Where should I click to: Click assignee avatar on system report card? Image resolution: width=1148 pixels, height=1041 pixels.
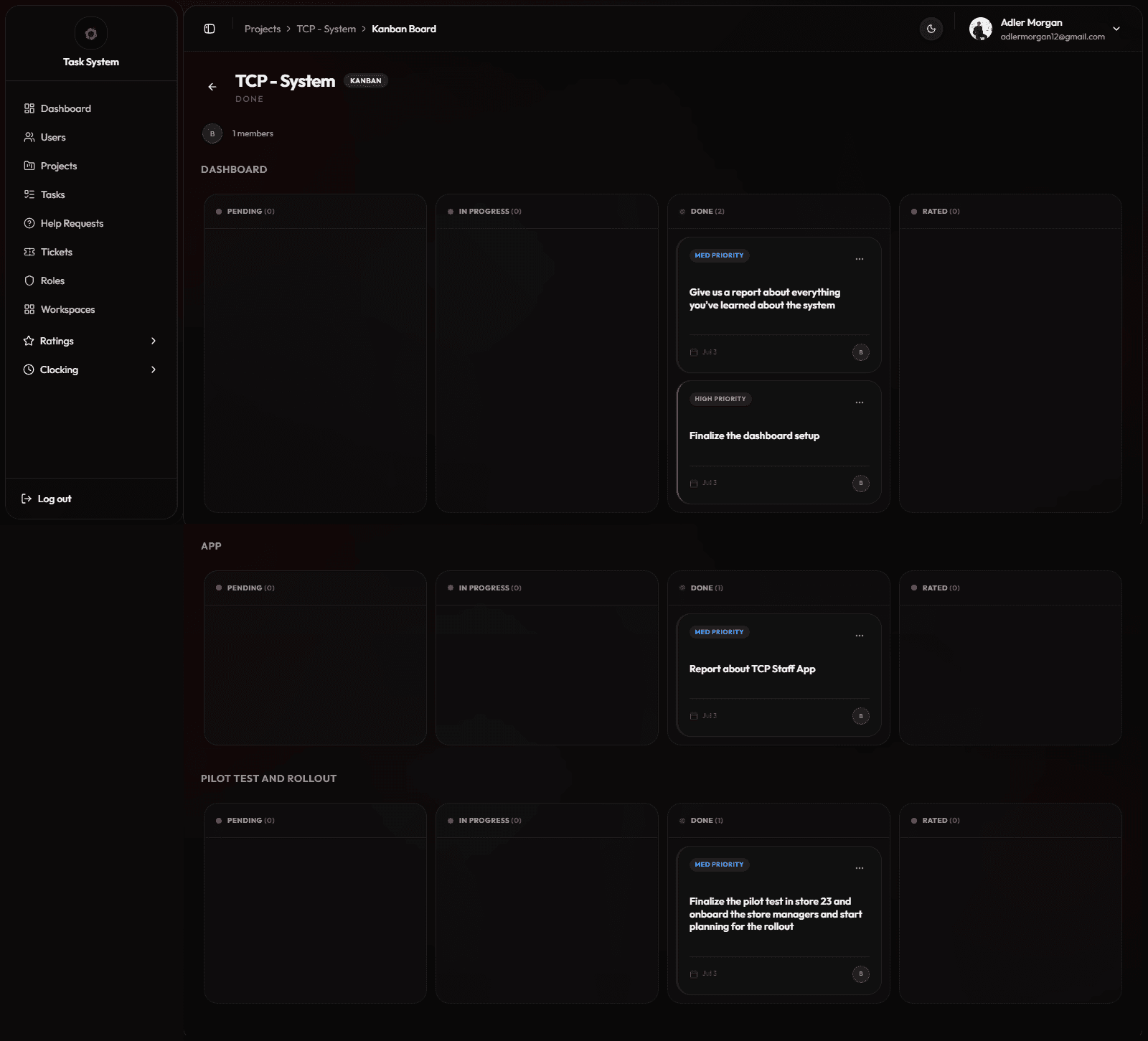[x=861, y=352]
